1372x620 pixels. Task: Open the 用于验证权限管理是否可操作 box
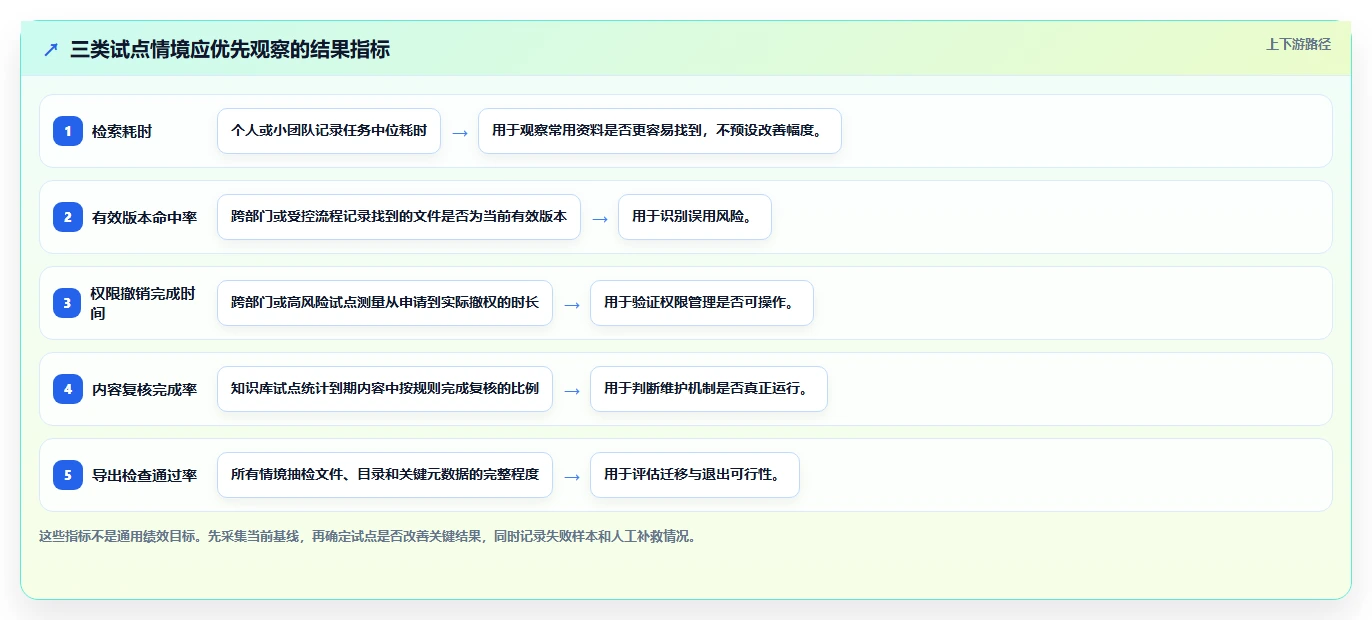(702, 303)
